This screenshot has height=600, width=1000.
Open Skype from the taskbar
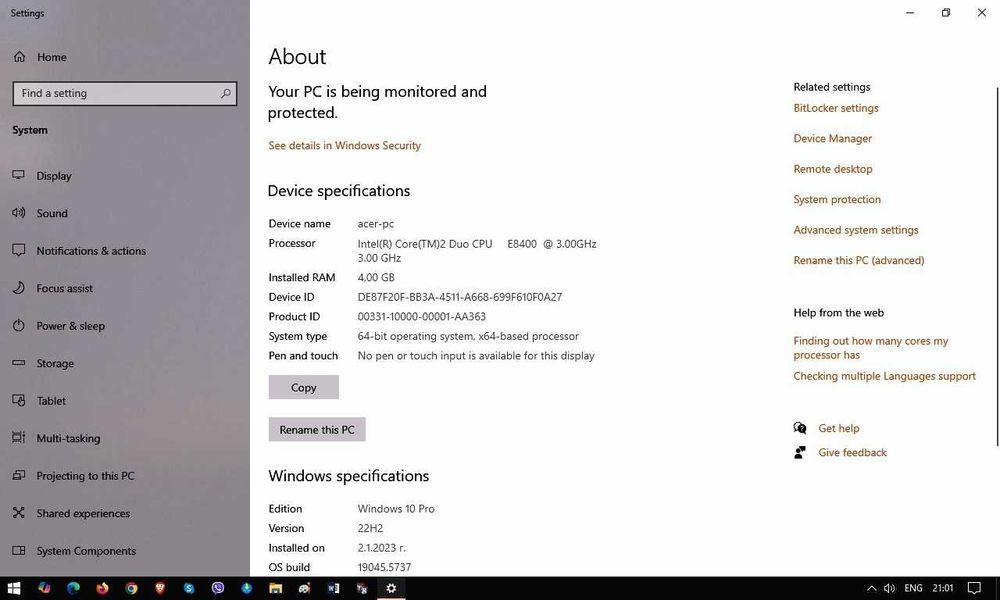(189, 588)
